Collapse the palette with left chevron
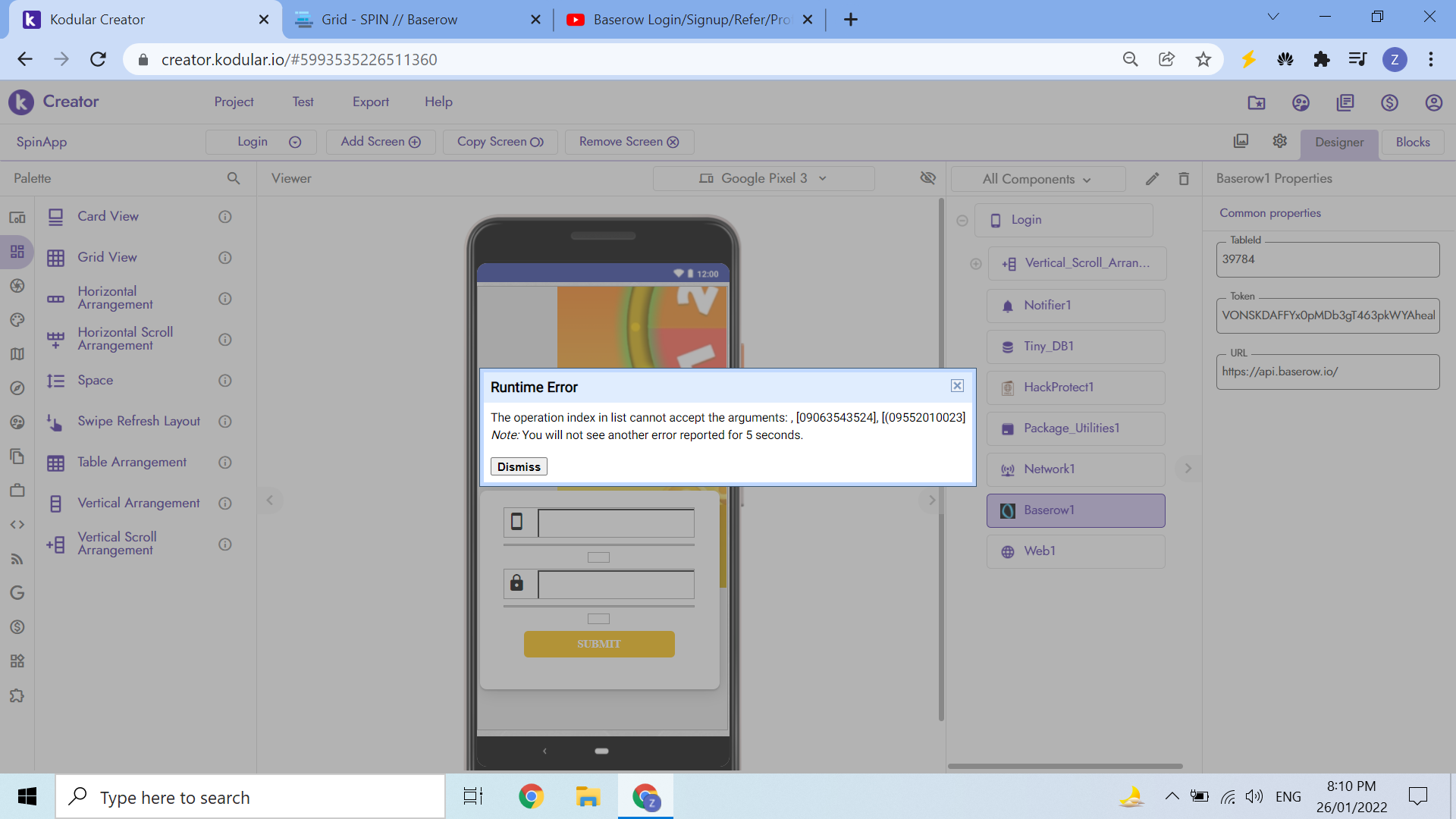Screen dimensions: 1456x819 click(269, 500)
